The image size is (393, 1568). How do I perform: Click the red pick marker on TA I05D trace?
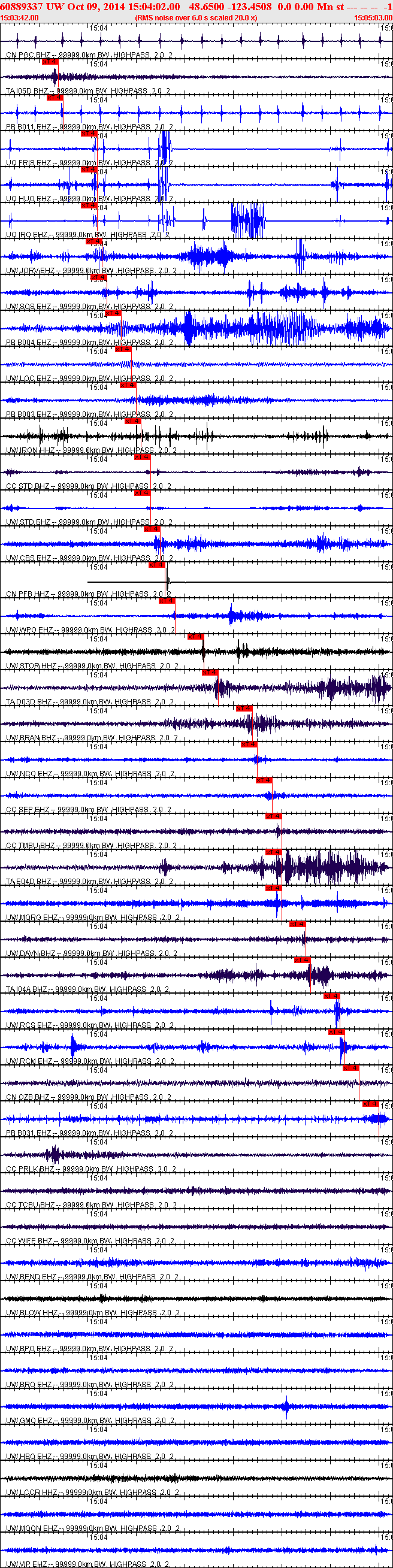(x=50, y=62)
